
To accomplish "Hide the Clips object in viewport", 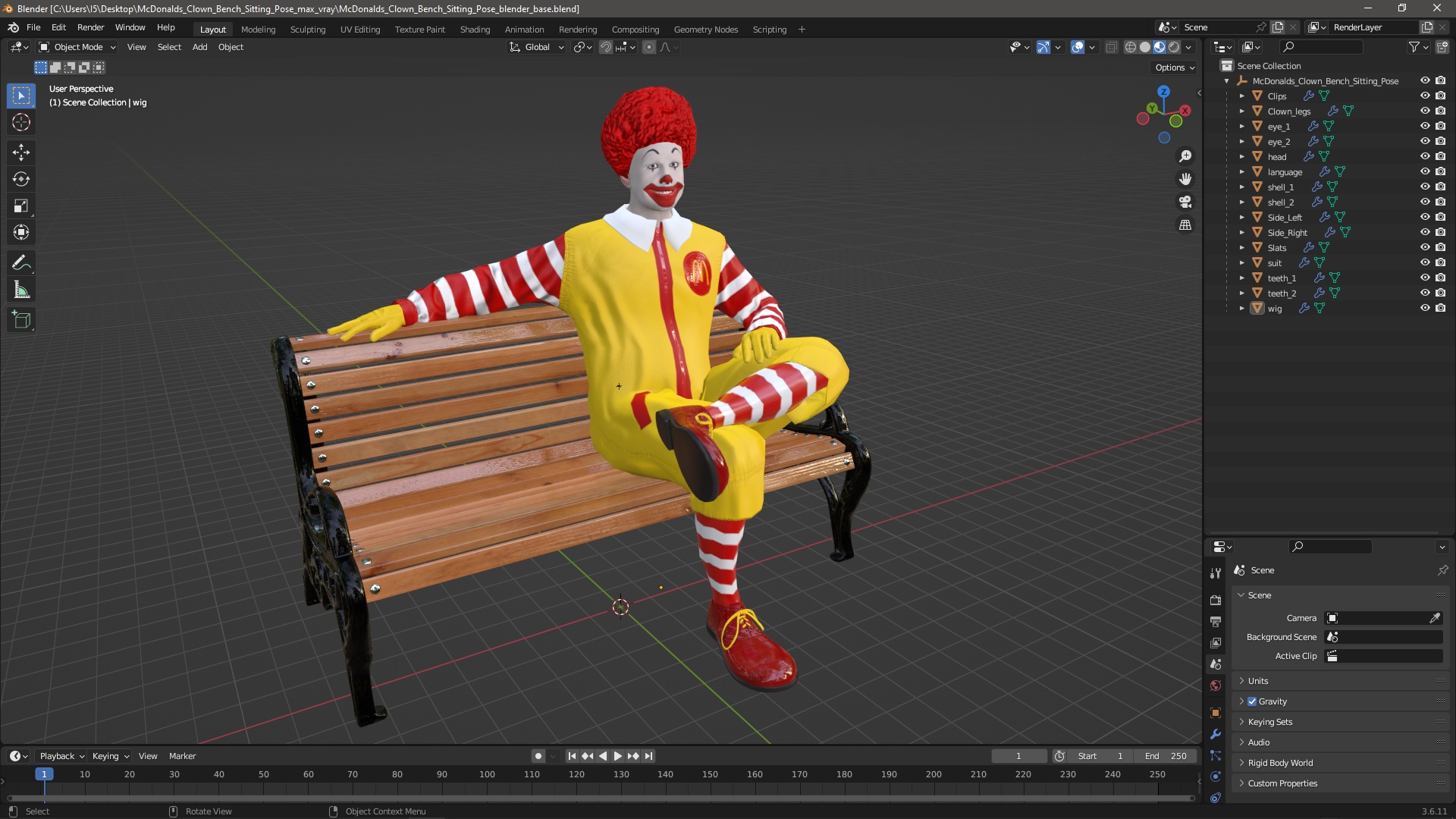I will (1425, 96).
